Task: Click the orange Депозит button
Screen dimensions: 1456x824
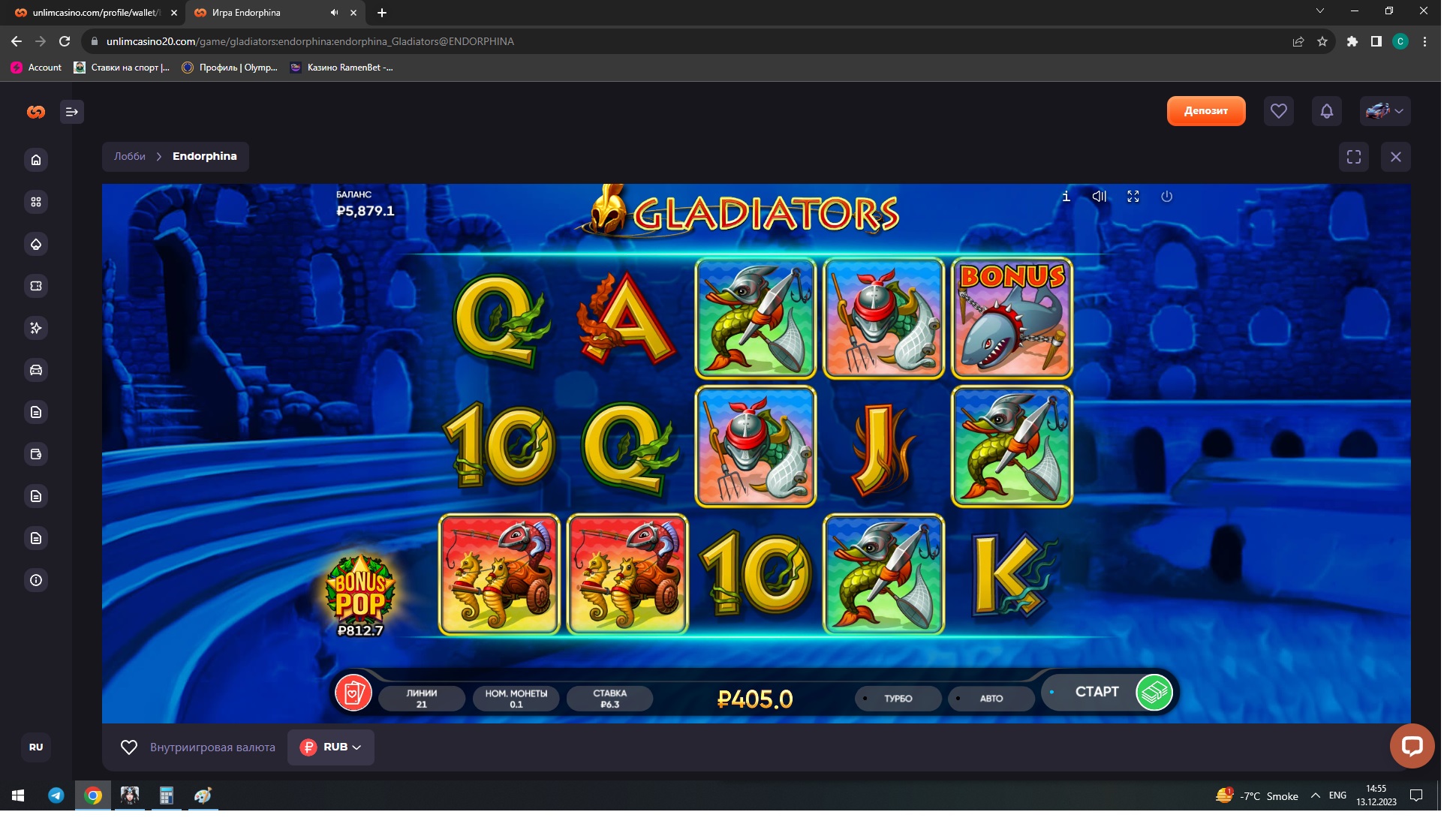Action: coord(1205,111)
